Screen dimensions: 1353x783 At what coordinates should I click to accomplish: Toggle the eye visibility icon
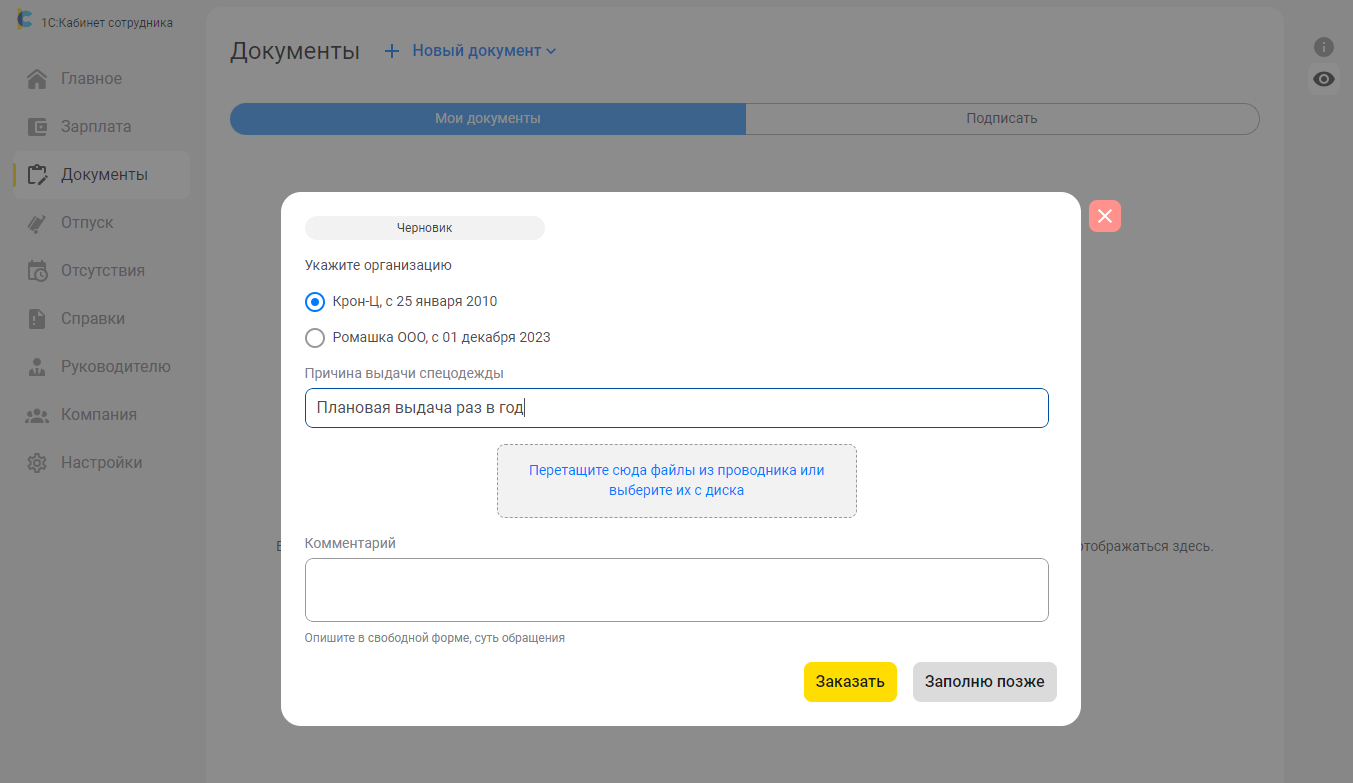[1324, 79]
